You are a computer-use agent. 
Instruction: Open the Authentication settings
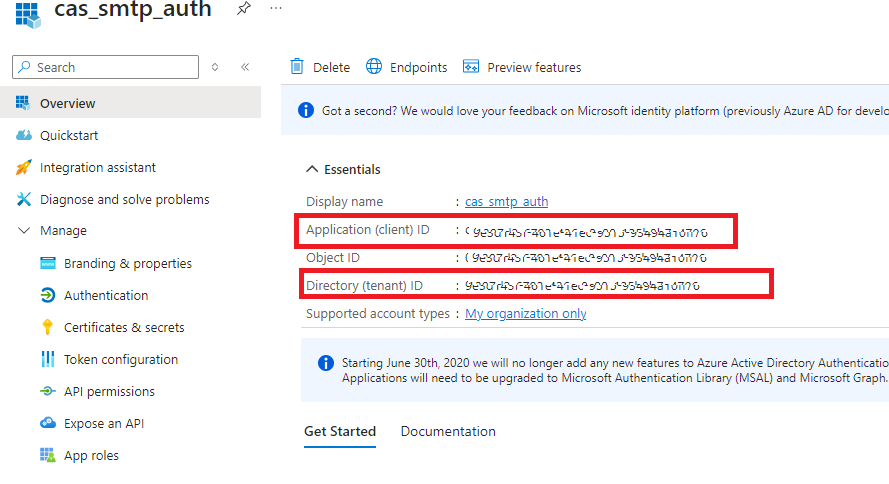click(x=106, y=295)
